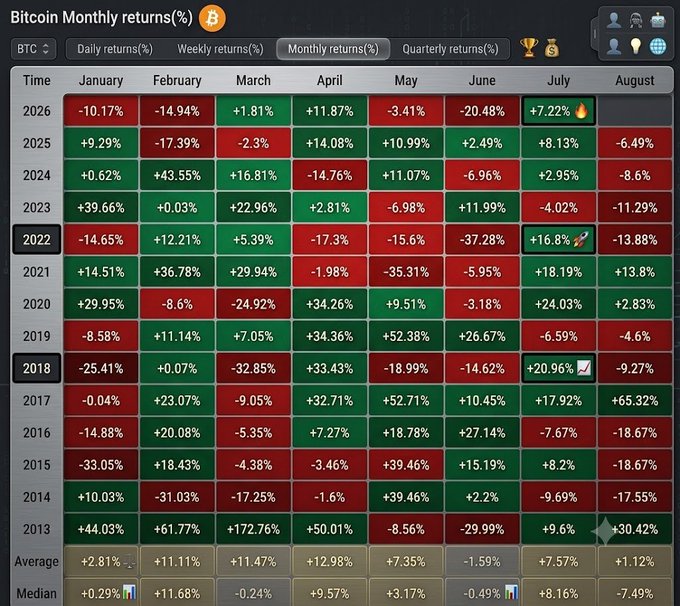Click the +11.68% February Median cell

point(177,593)
